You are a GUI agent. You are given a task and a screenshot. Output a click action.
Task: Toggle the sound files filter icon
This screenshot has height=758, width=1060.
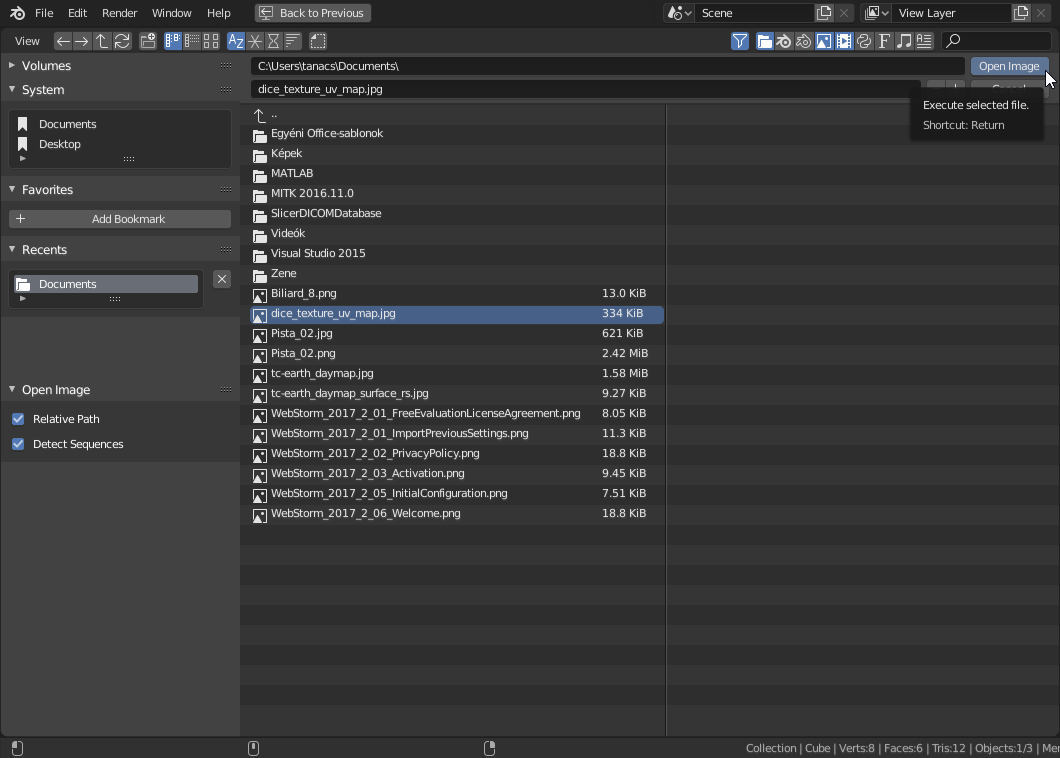click(904, 41)
